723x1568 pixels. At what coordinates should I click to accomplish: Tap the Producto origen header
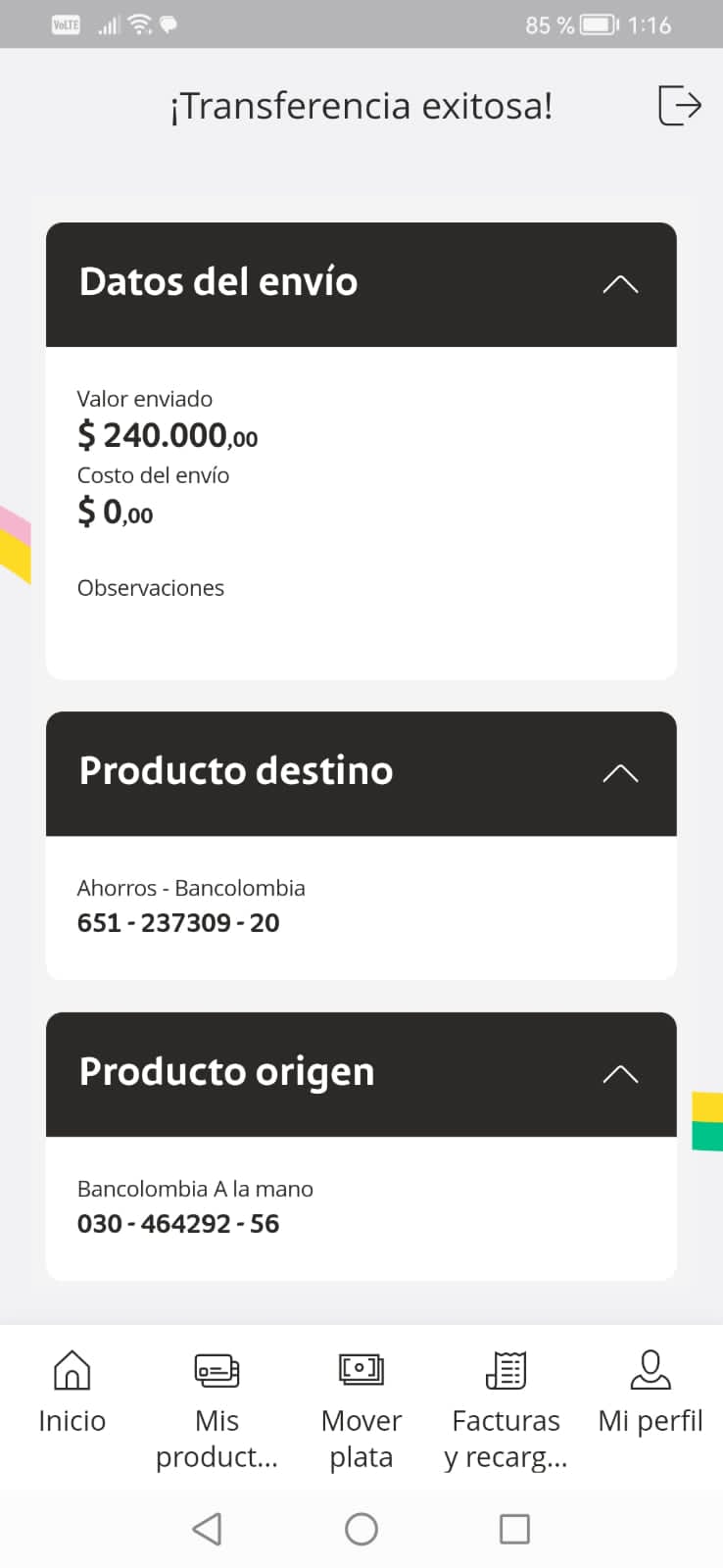pyautogui.click(x=226, y=1072)
